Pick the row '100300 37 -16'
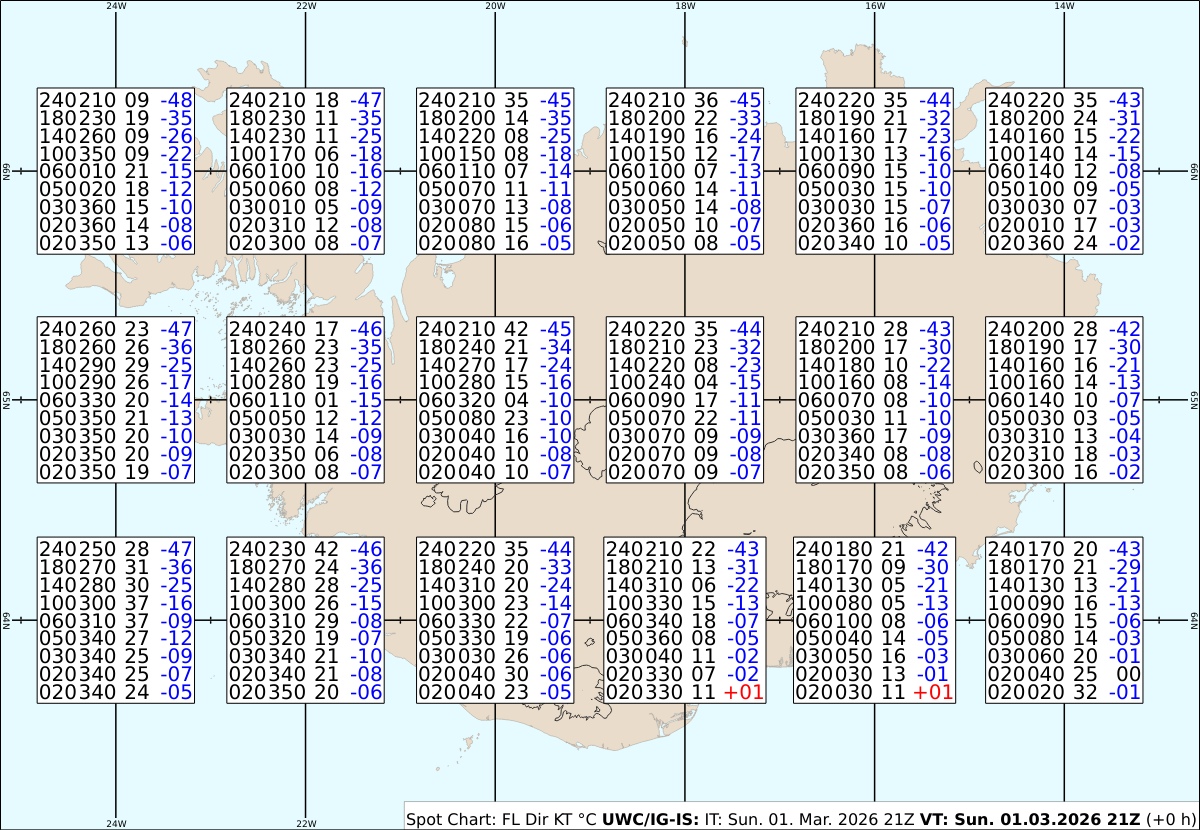The height and width of the screenshot is (830, 1200). pyautogui.click(x=115, y=603)
